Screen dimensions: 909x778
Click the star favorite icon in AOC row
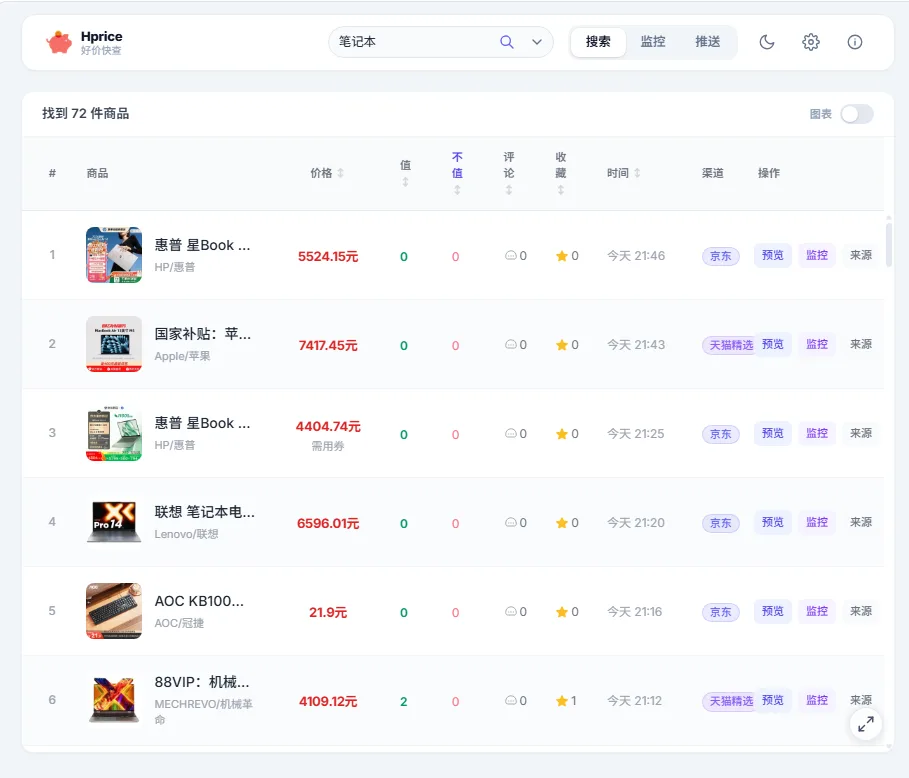(x=561, y=612)
